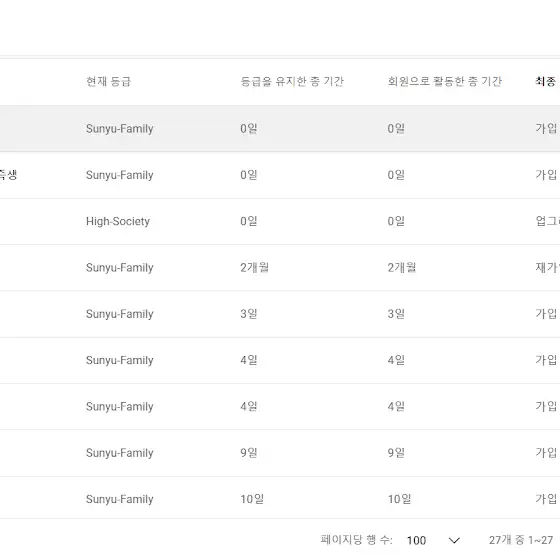Viewport: 560px width, 560px height.
Task: Click the 9일 membership row
Action: point(280,453)
